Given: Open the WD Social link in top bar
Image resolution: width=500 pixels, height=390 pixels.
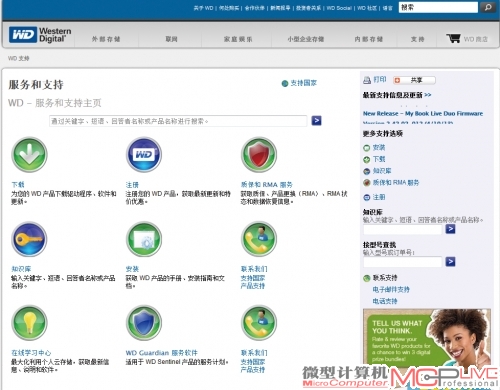Looking at the screenshot, I should tap(339, 8).
